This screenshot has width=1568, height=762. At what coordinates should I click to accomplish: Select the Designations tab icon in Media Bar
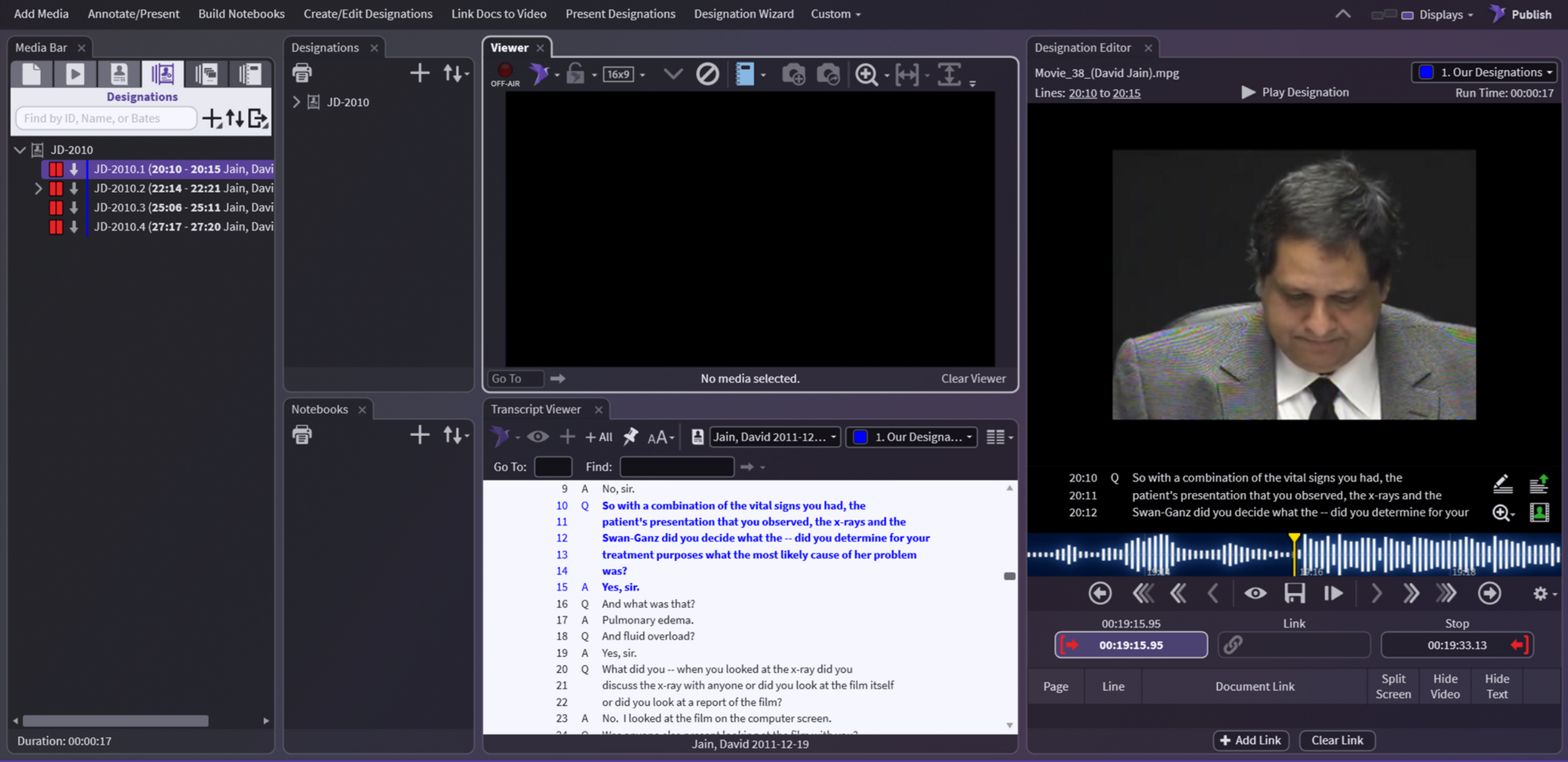click(162, 74)
